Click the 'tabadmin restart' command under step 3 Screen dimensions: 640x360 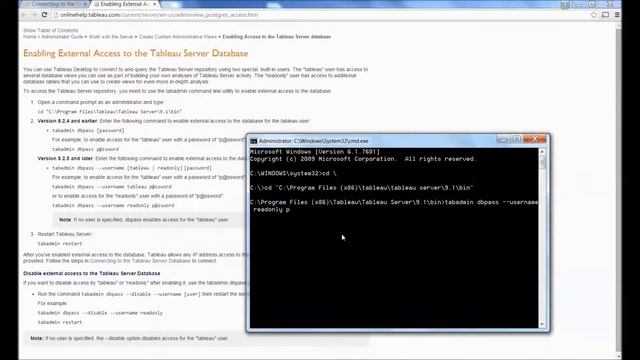[60, 244]
